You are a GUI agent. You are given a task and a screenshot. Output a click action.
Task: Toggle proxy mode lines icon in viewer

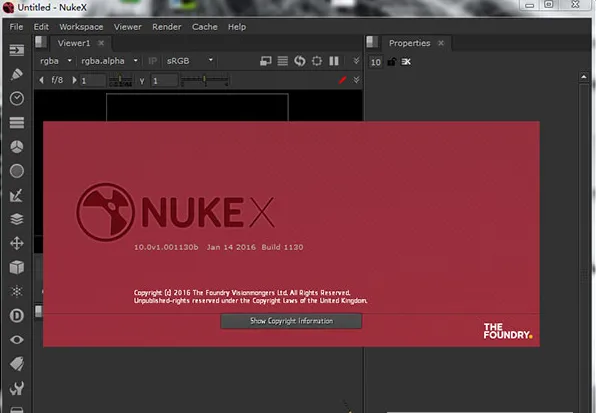click(x=283, y=61)
